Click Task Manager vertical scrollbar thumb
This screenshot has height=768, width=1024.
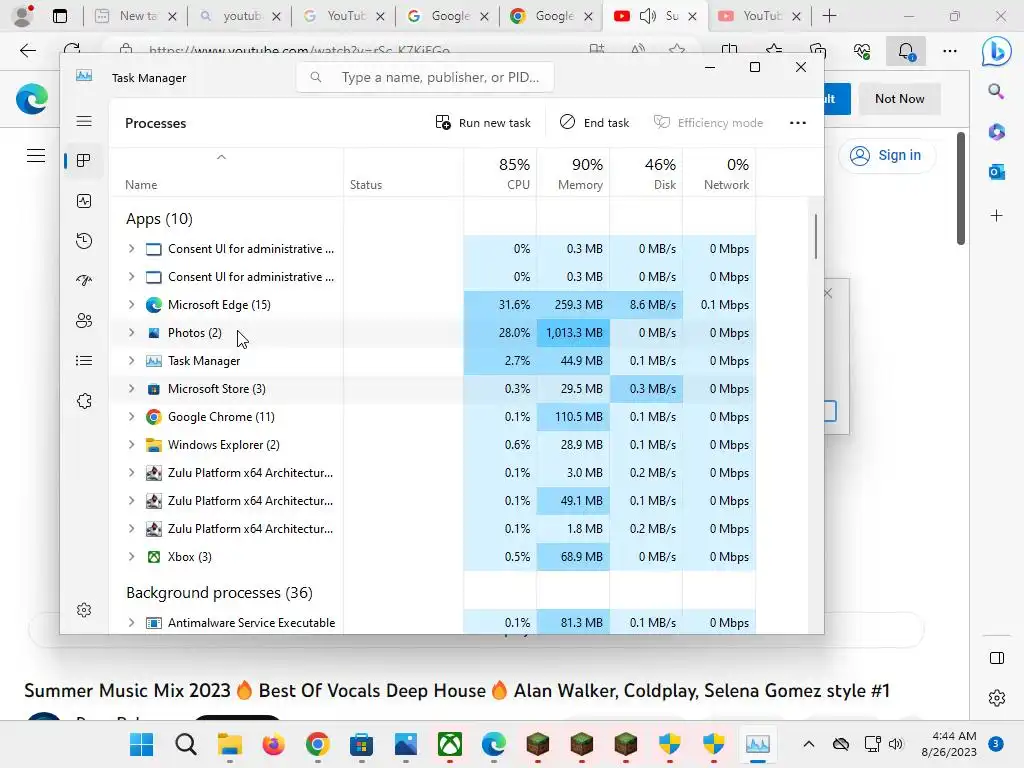816,236
